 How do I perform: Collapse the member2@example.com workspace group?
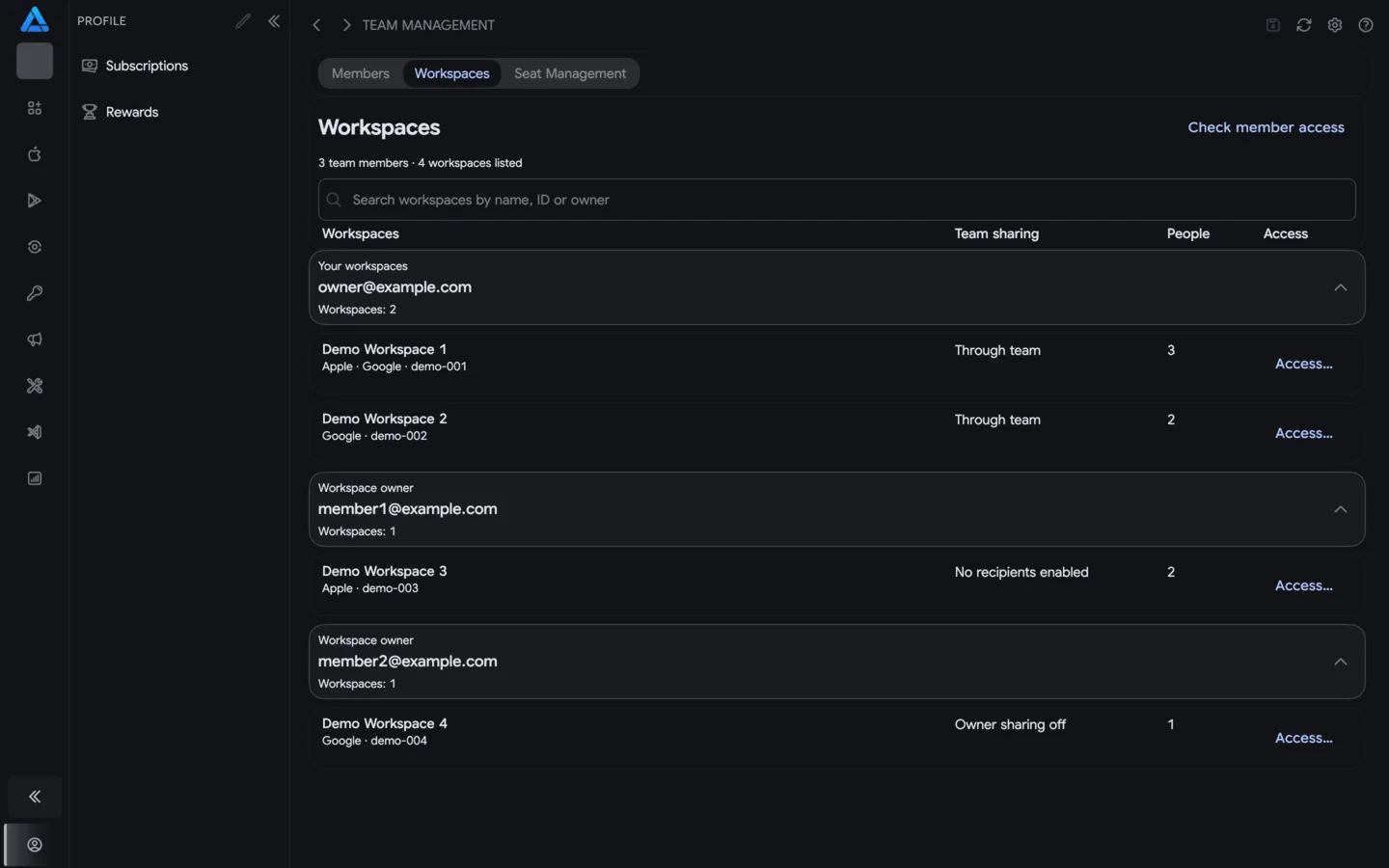1341,662
